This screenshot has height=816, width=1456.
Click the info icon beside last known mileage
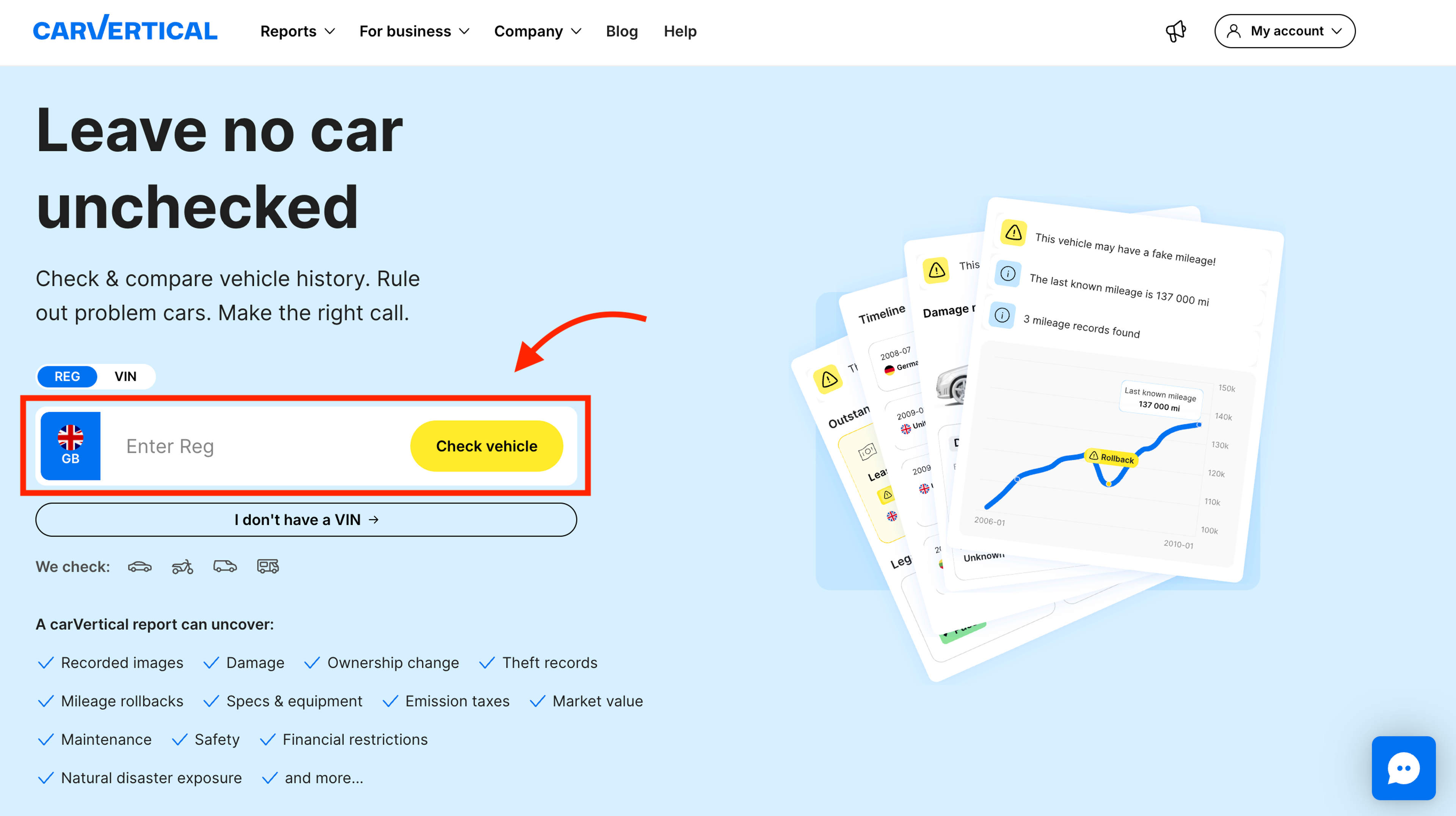point(1008,274)
